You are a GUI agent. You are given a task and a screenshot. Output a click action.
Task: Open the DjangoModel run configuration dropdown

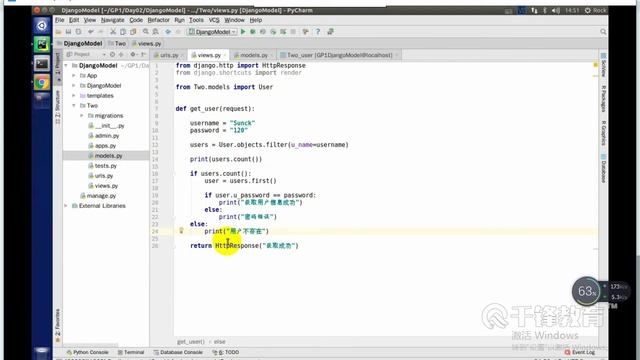point(212,32)
